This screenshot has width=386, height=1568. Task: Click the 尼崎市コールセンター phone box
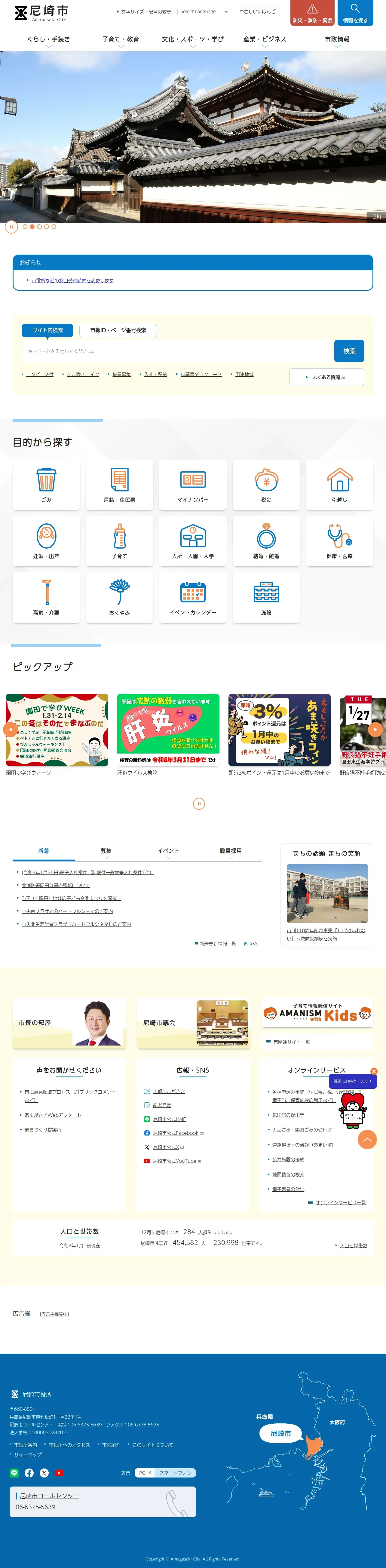click(x=103, y=1502)
